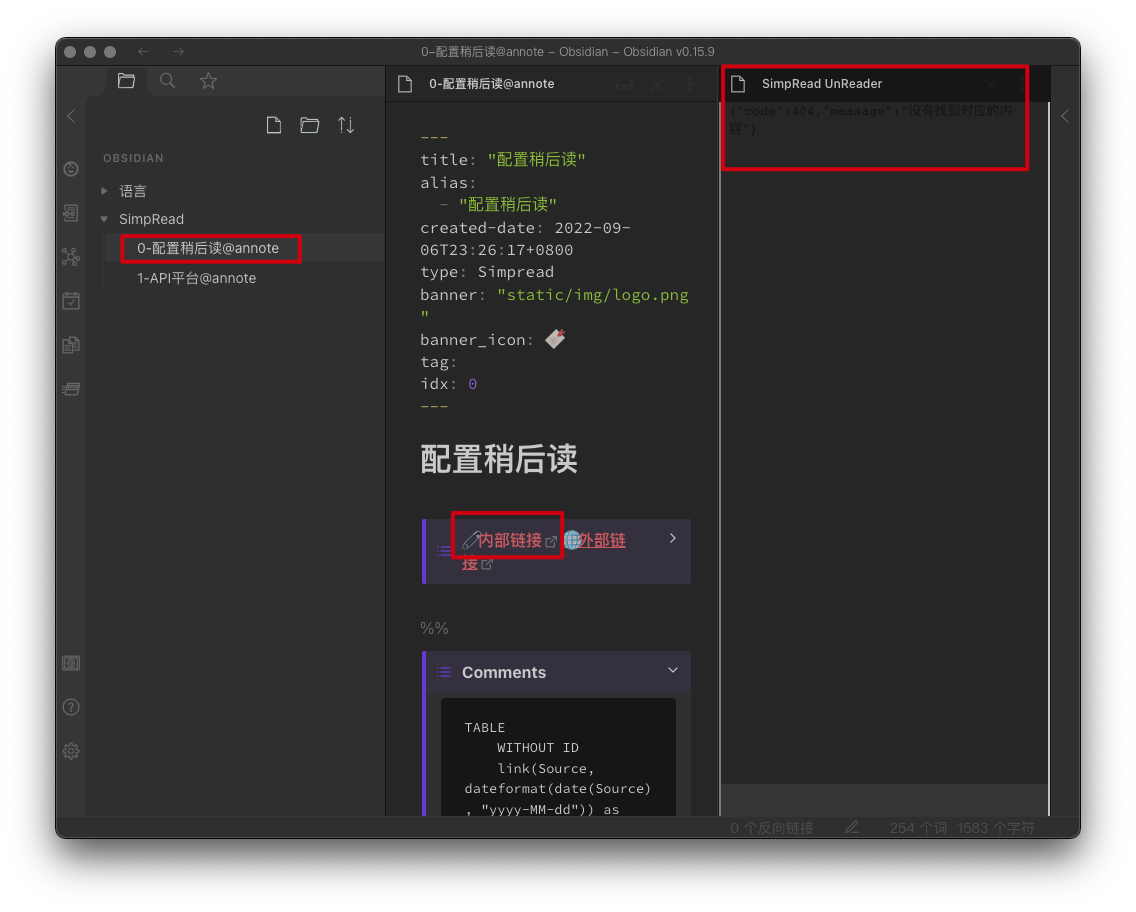Click the created-date frontmatter line
1136x912 pixels.
525,239
